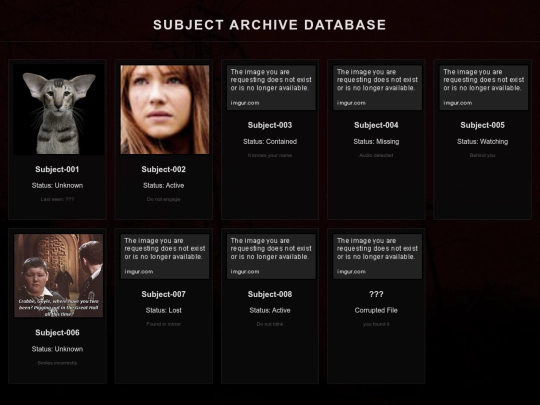This screenshot has height=405, width=540.
Task: Click the 'Do not blink' note
Action: (x=270, y=324)
